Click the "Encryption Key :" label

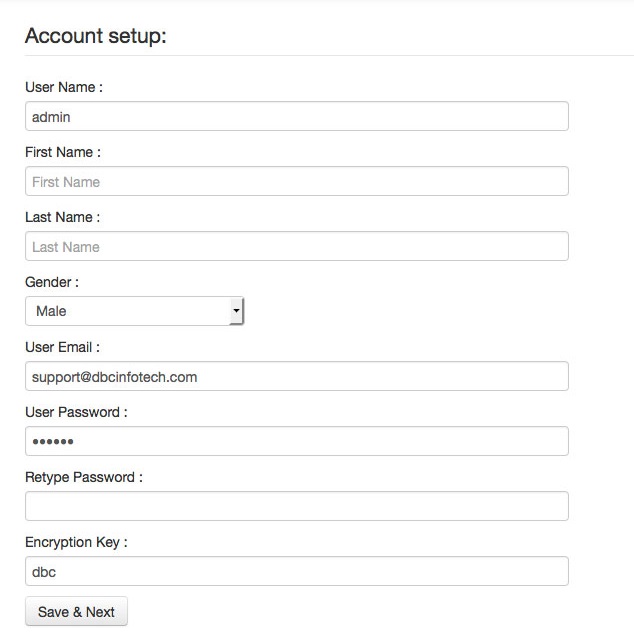tap(76, 542)
